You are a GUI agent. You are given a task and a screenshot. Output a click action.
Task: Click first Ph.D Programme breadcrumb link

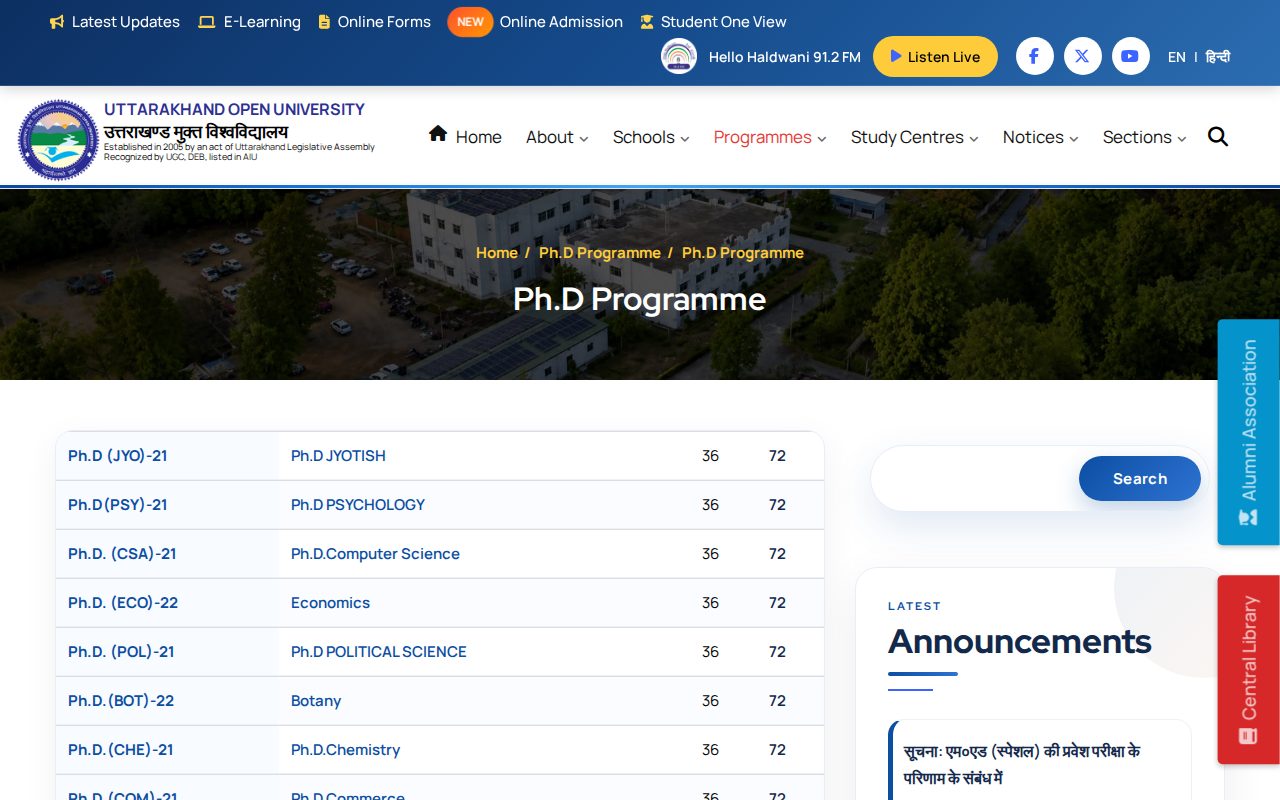[x=600, y=253]
